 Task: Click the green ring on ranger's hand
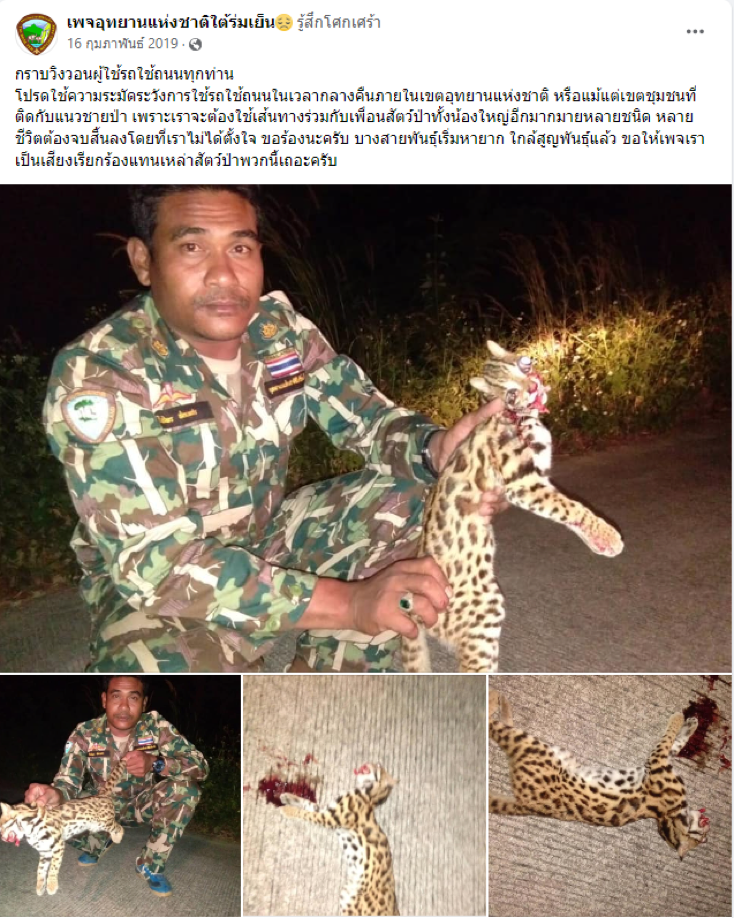405,602
